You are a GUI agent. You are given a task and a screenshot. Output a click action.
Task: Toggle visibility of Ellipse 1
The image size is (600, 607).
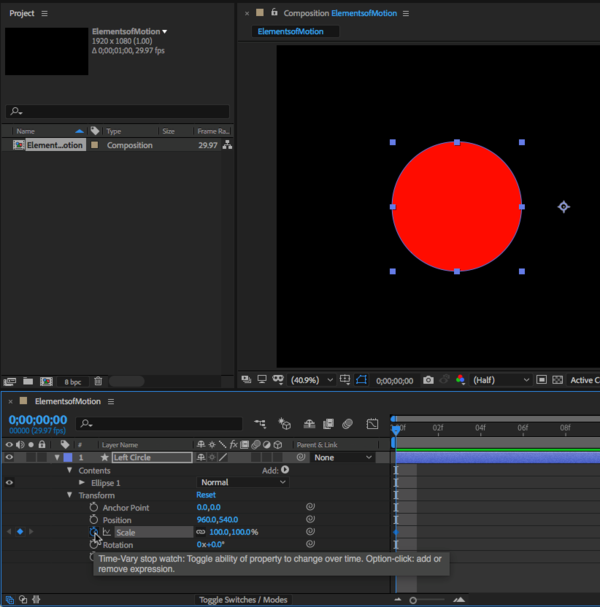[10, 482]
